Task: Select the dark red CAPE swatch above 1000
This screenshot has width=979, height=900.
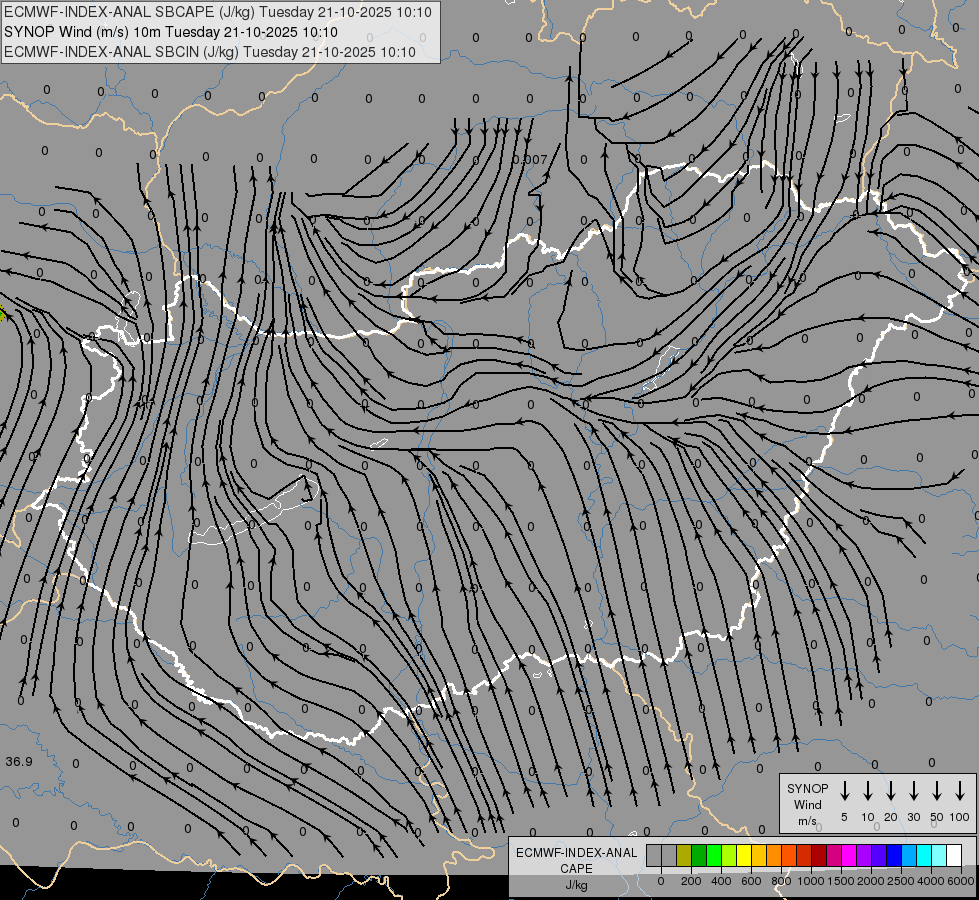Action: point(819,855)
